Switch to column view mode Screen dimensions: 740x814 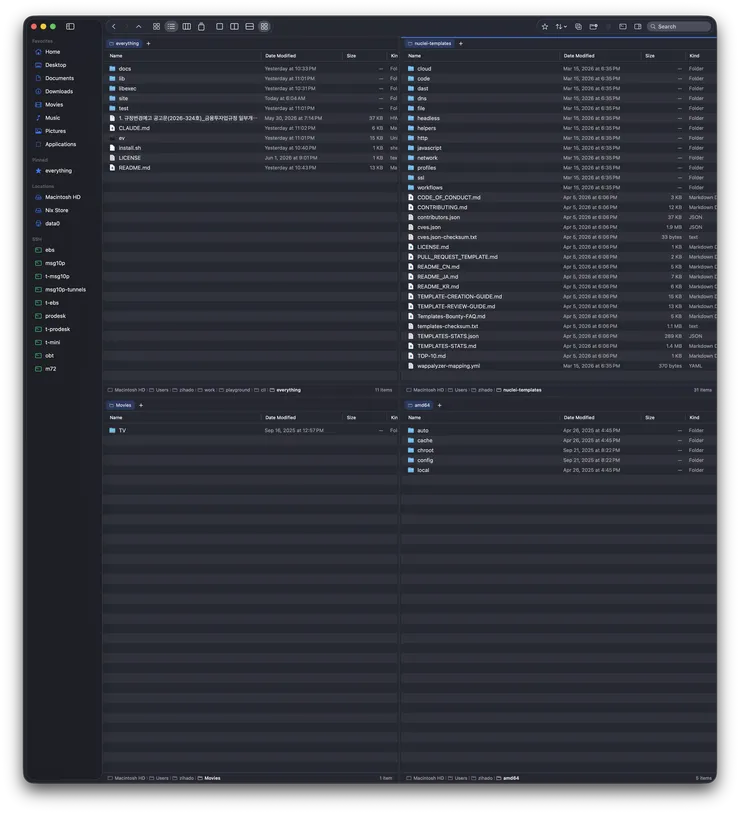click(186, 26)
